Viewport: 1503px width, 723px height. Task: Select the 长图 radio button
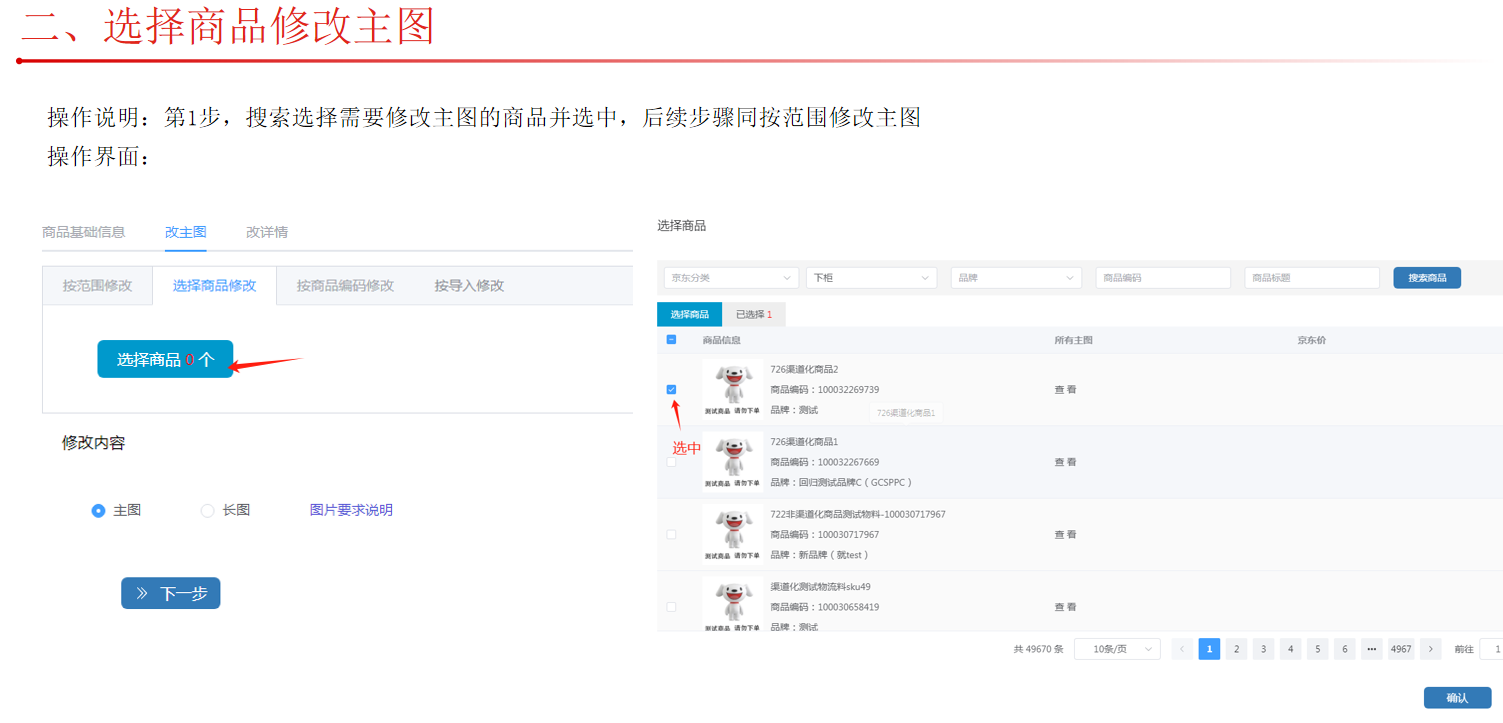coord(208,511)
